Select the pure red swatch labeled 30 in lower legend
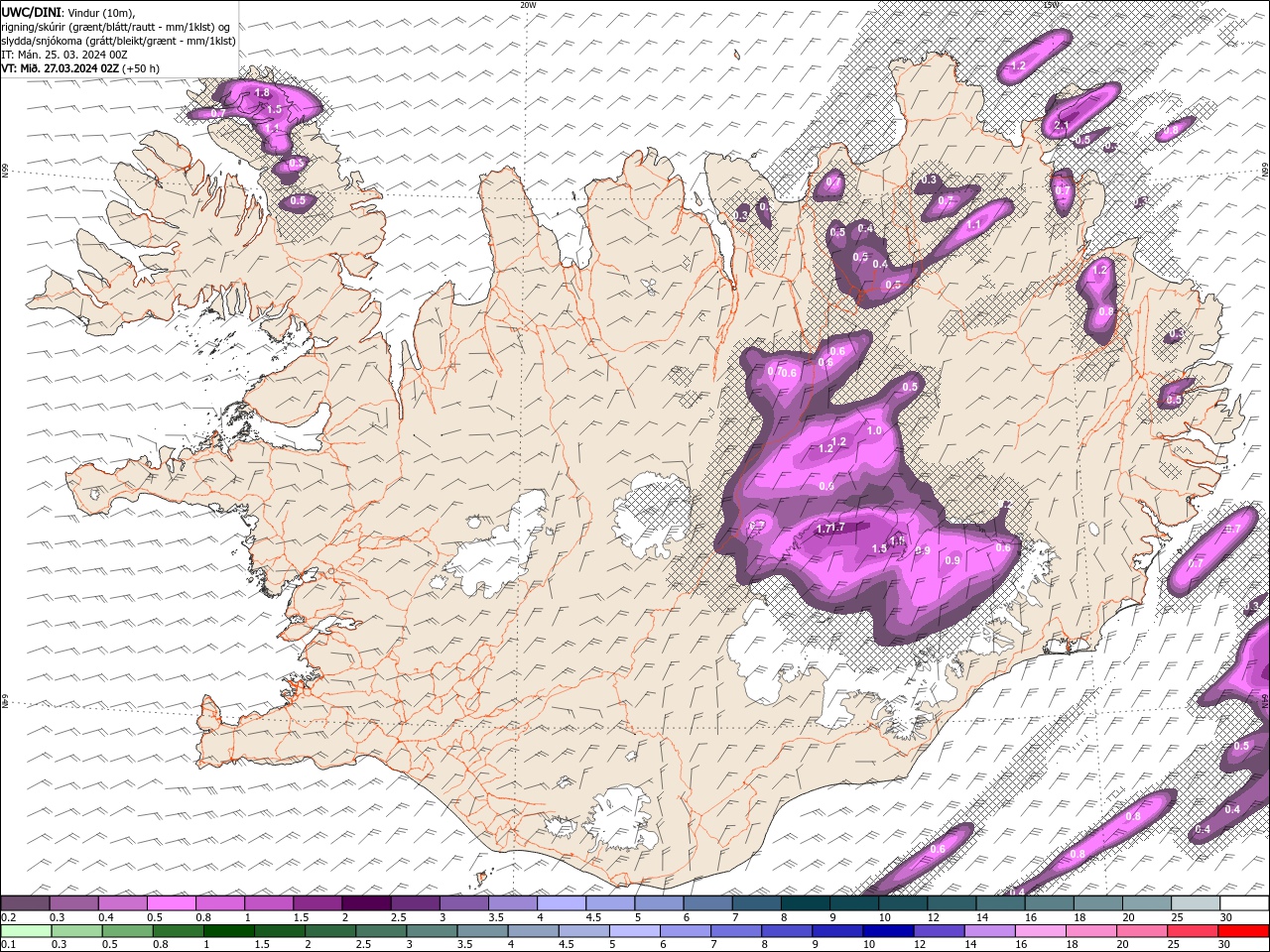 point(1244,930)
